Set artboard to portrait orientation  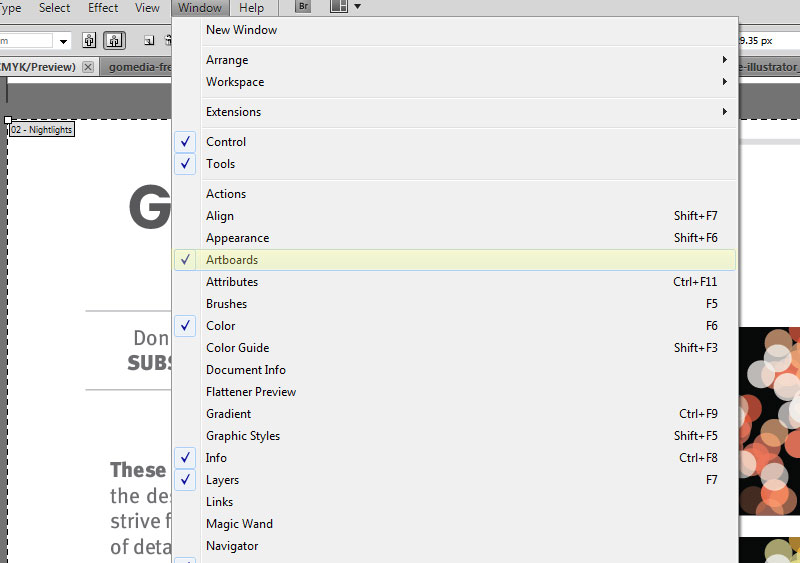pyautogui.click(x=90, y=41)
